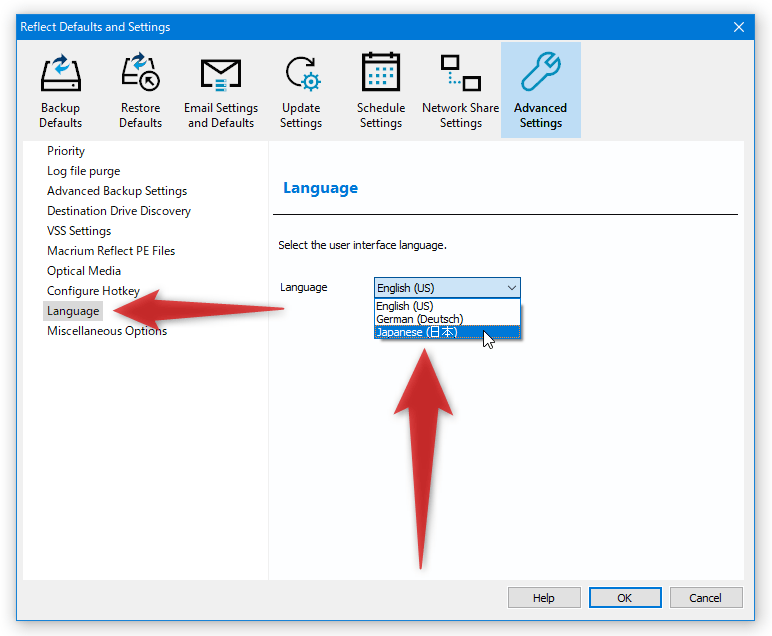Open the Backup Defaults section
Viewport: 772px width, 636px height.
coord(61,90)
